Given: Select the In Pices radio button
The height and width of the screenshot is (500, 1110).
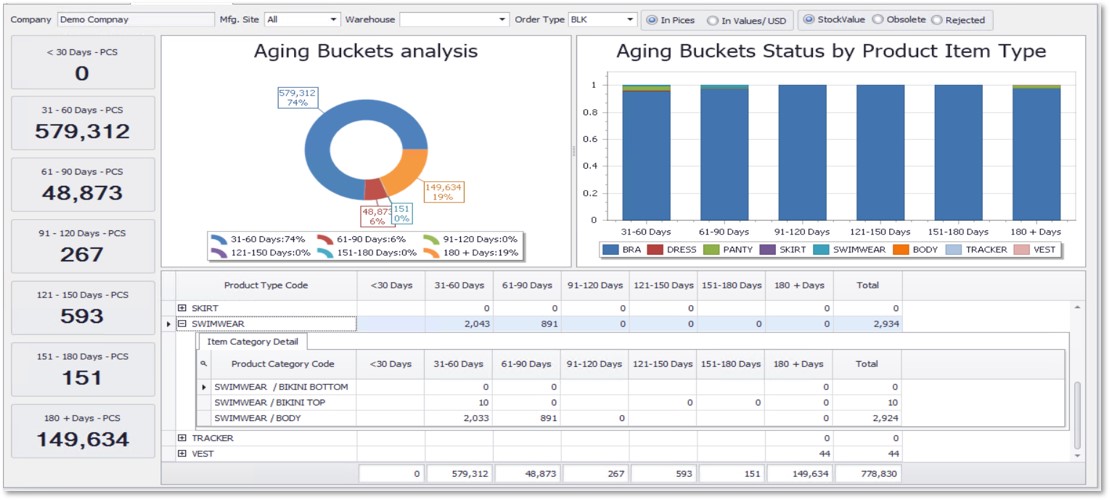Looking at the screenshot, I should coord(652,20).
